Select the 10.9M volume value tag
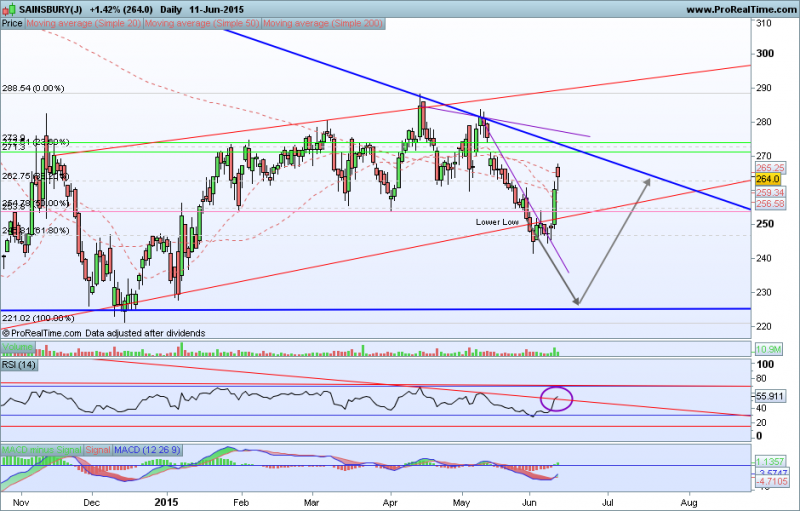The height and width of the screenshot is (511, 800). point(765,348)
